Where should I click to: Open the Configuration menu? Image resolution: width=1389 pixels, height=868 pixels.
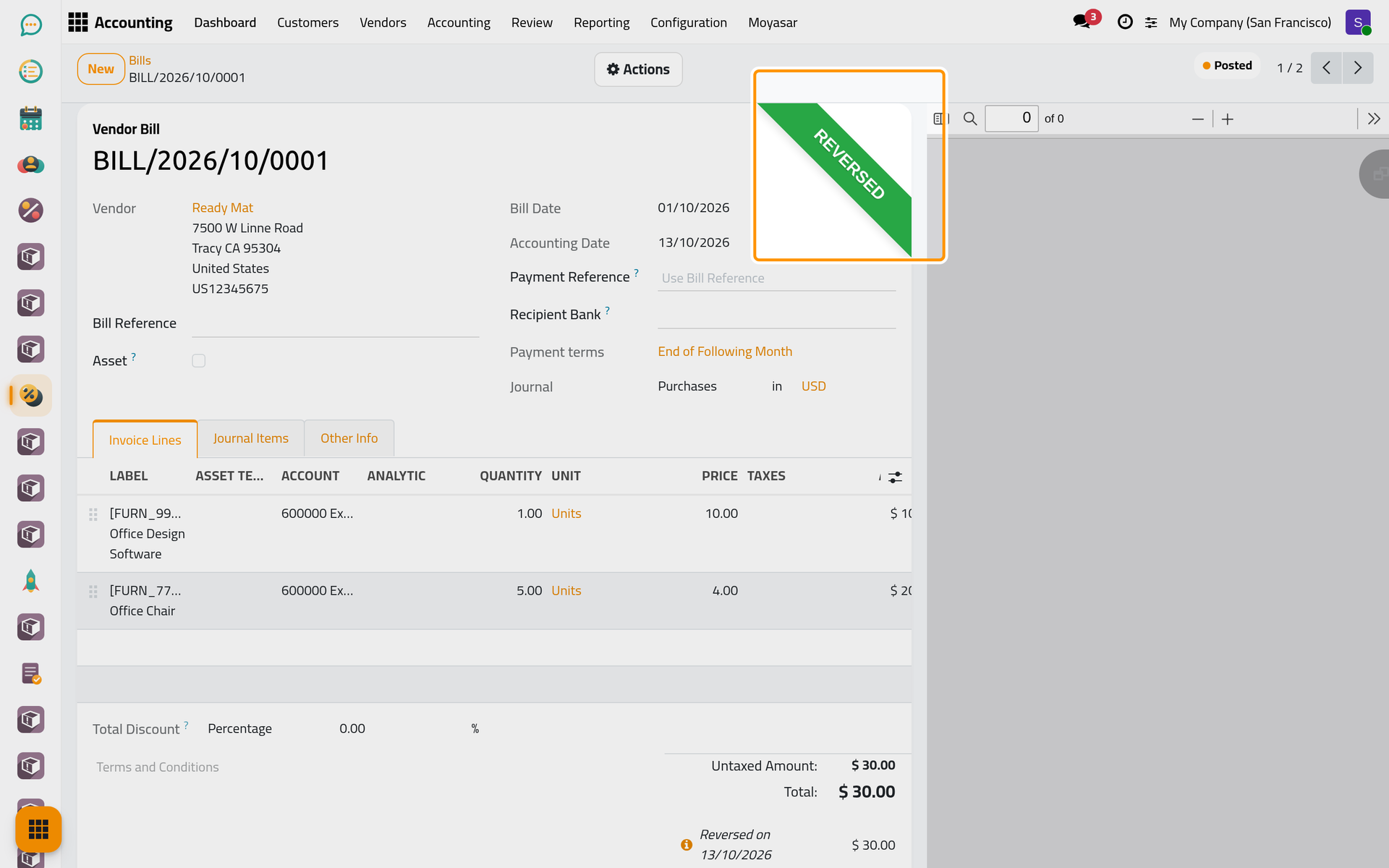688,22
